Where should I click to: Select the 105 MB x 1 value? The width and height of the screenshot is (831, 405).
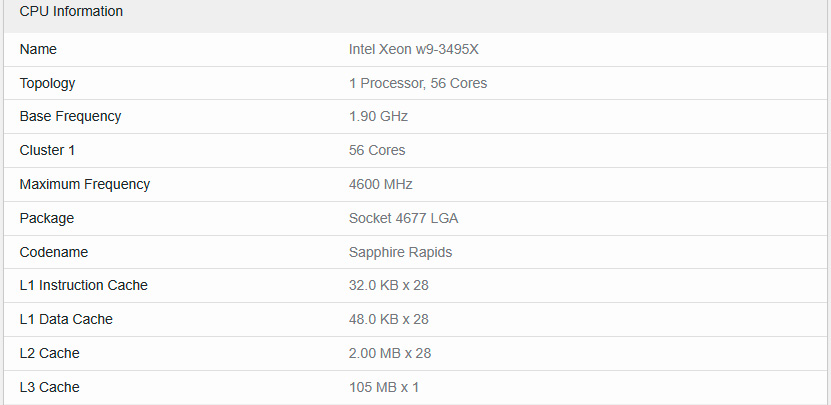(383, 387)
